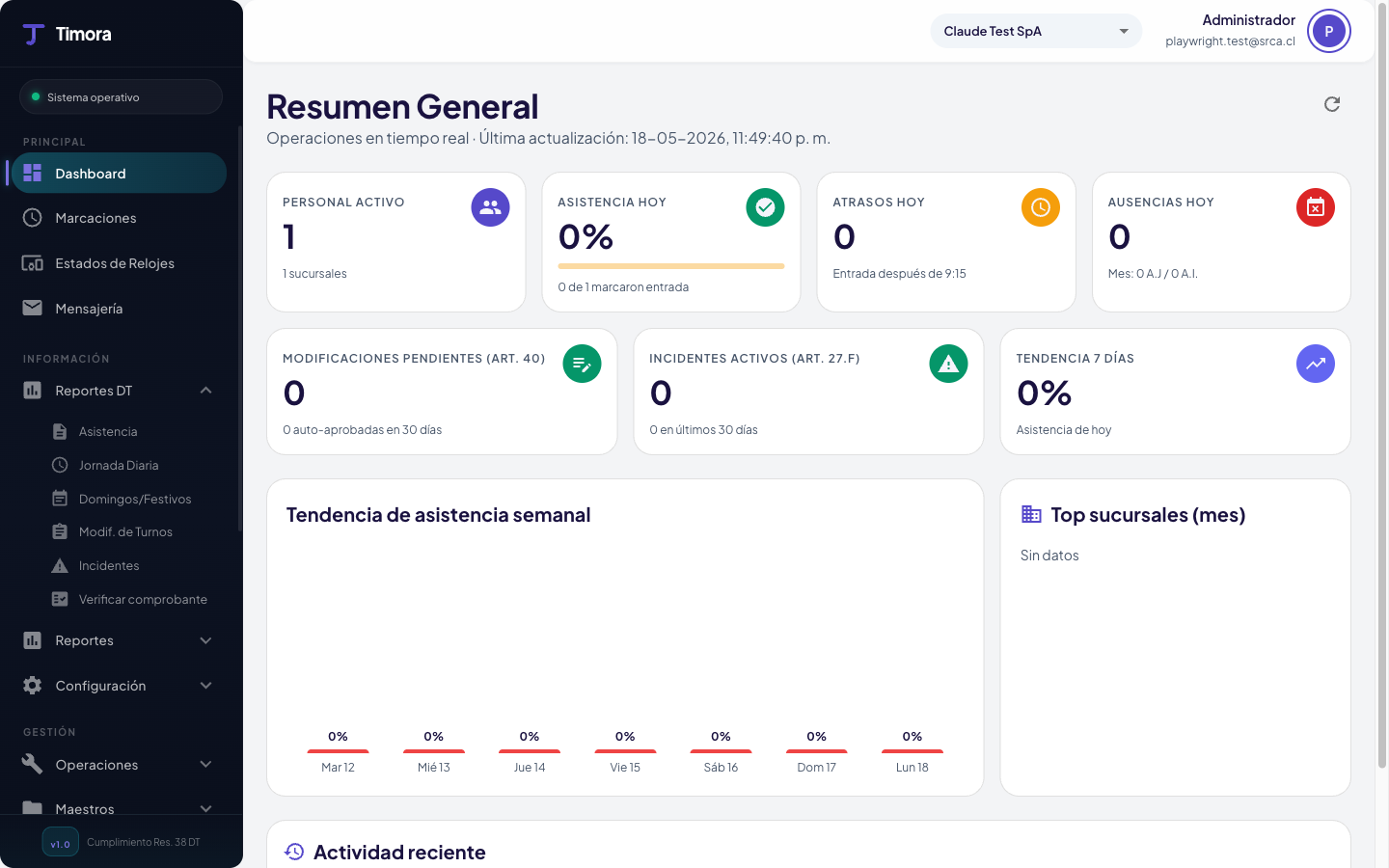Open the Dashboard menu item

pyautogui.click(x=119, y=174)
